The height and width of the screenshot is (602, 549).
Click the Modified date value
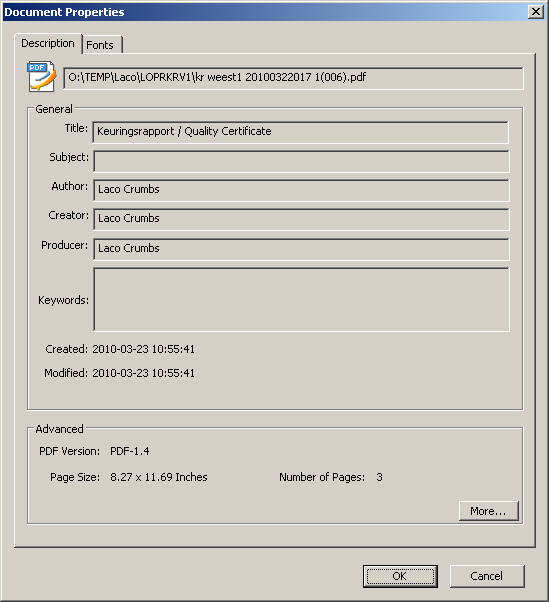(143, 373)
